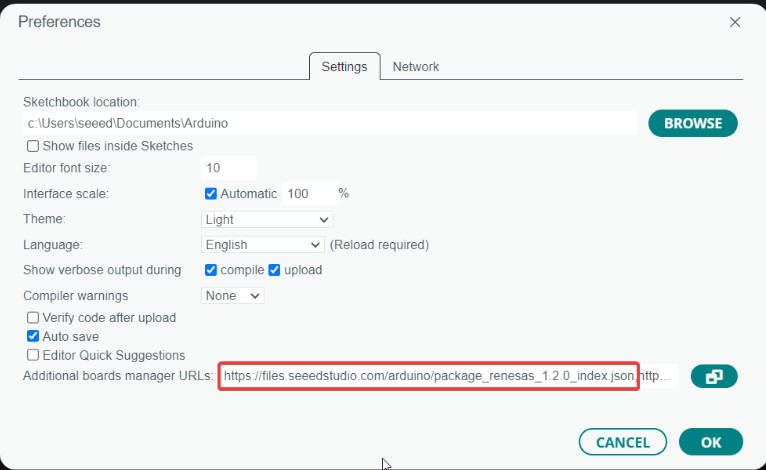Click the Theme label
Viewport: 766px width, 470px height.
tap(44, 219)
